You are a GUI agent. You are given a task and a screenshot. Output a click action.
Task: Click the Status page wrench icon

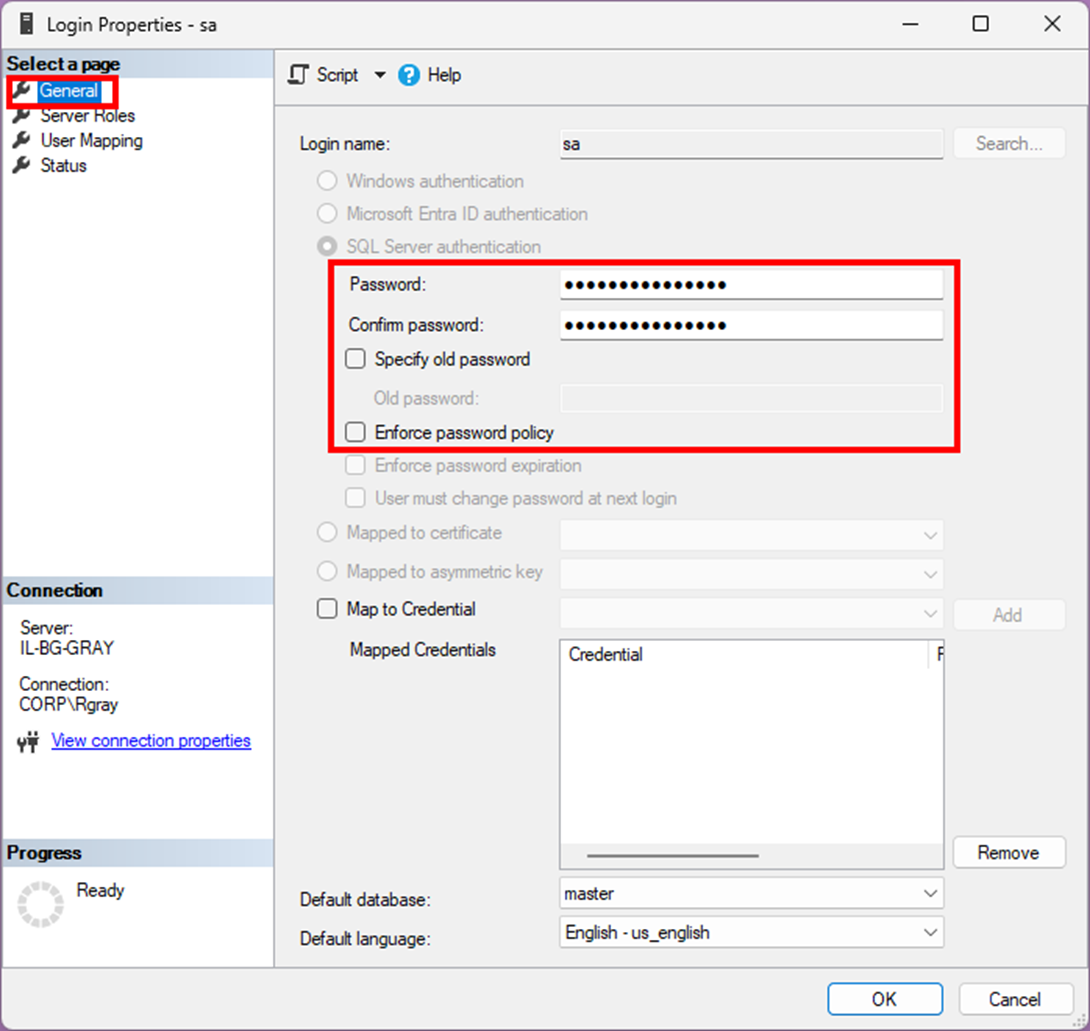21,166
